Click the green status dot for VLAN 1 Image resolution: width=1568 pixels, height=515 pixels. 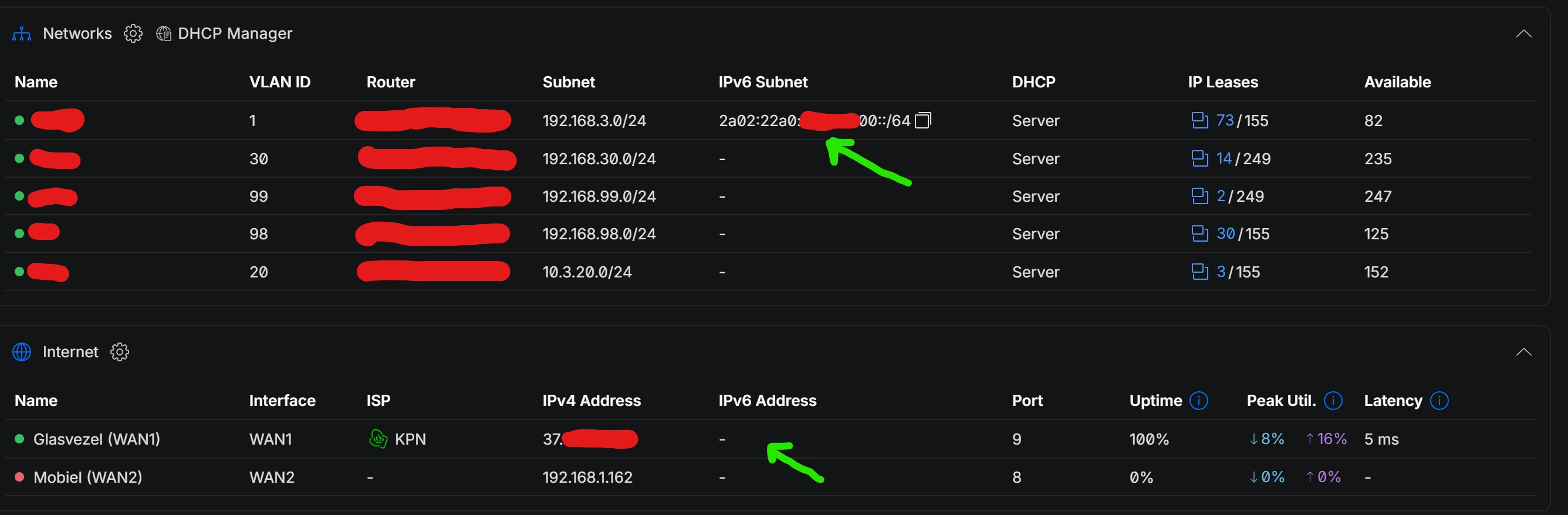click(x=19, y=120)
